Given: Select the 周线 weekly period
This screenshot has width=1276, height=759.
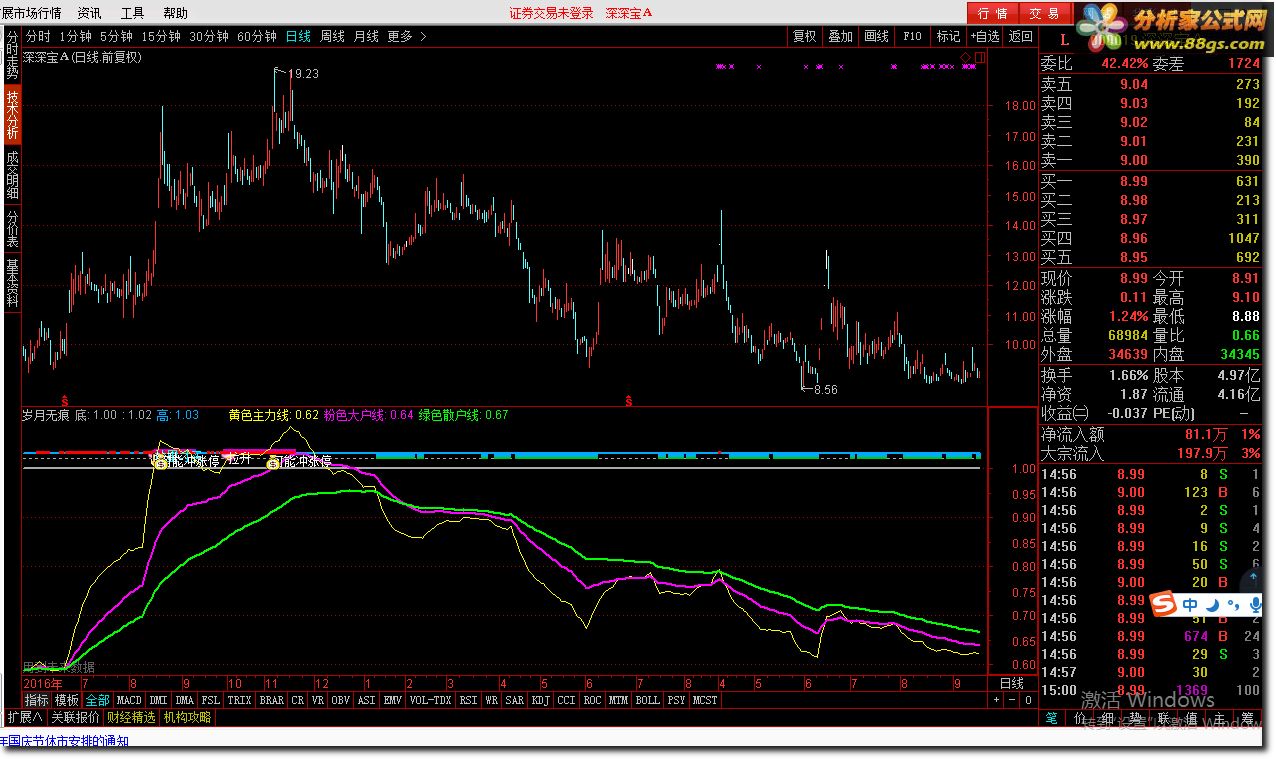Looking at the screenshot, I should 332,36.
